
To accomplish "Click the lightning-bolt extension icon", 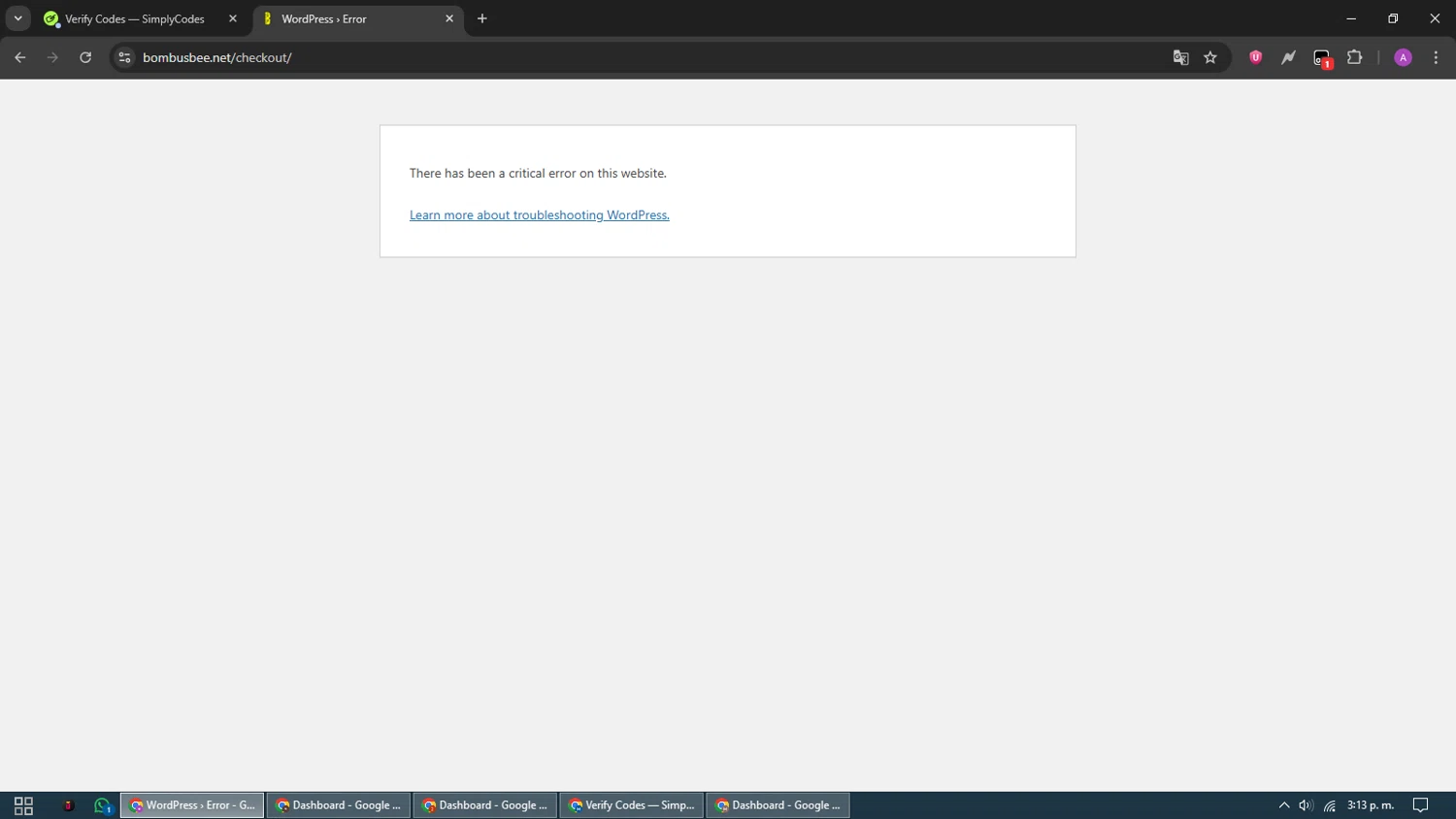I will pos(1288,57).
